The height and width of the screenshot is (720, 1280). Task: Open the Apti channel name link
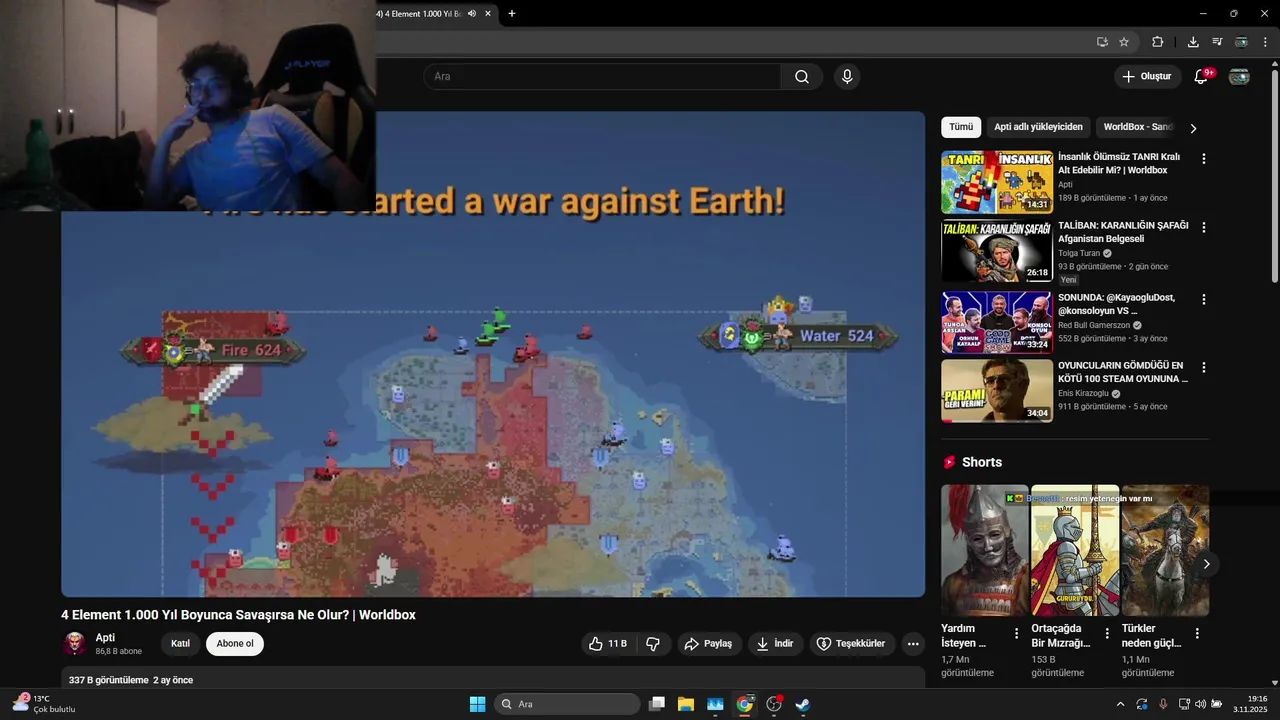tap(105, 638)
